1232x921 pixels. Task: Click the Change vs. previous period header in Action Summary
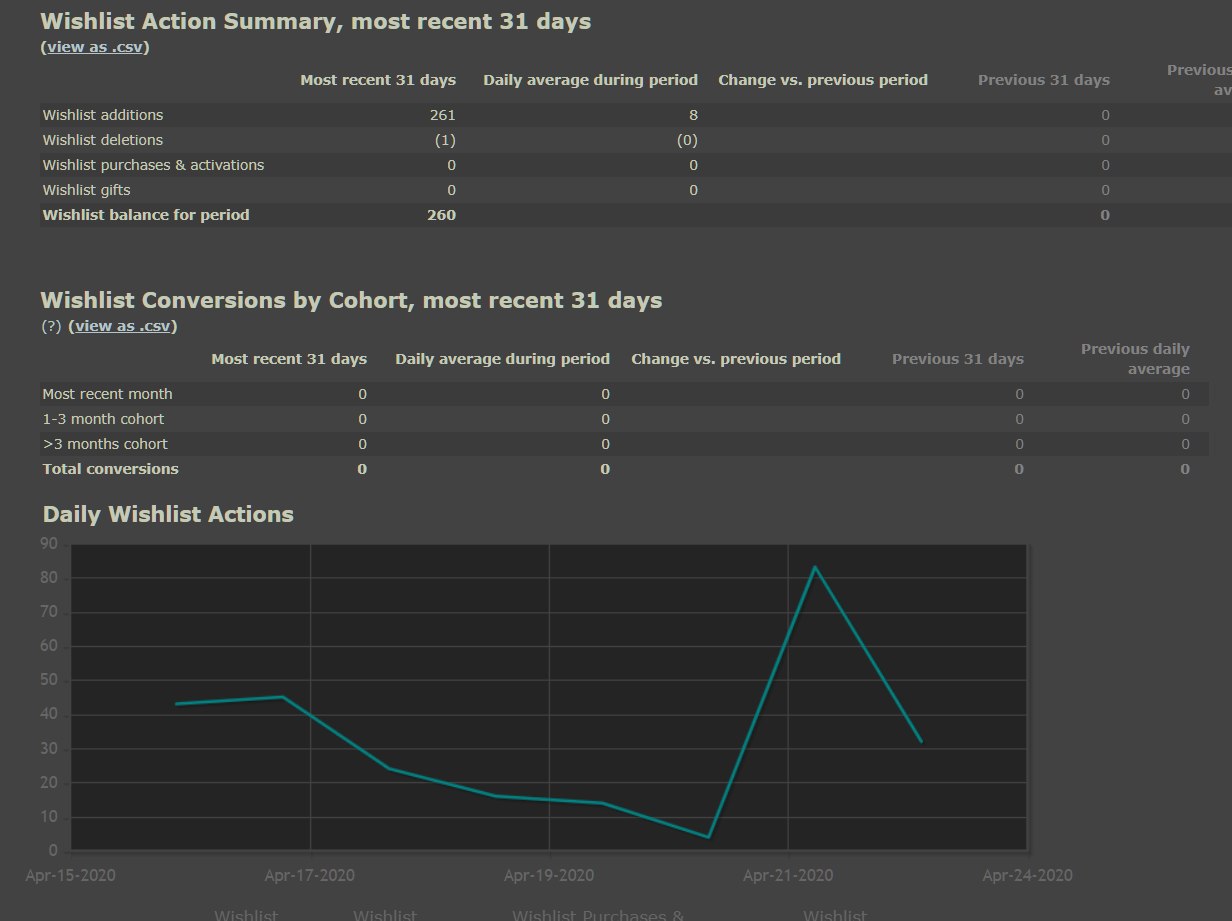823,80
